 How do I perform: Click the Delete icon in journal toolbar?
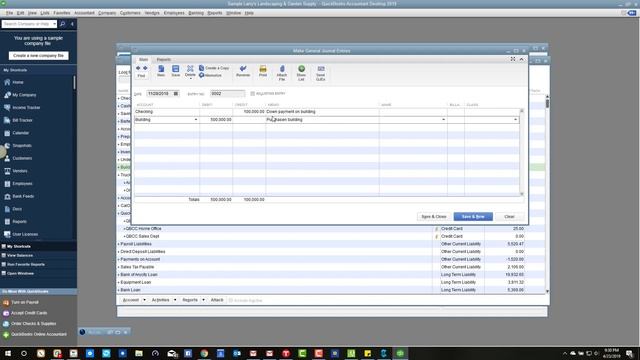click(x=190, y=70)
